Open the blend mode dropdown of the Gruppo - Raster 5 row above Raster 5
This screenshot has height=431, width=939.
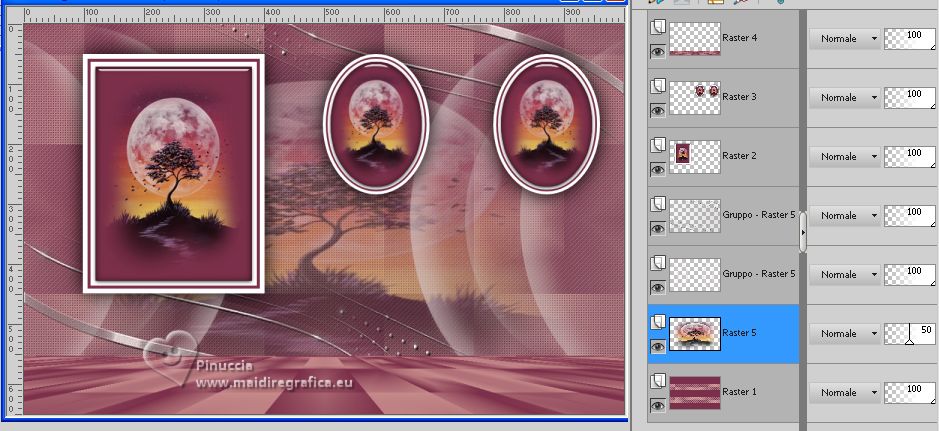[x=844, y=275]
